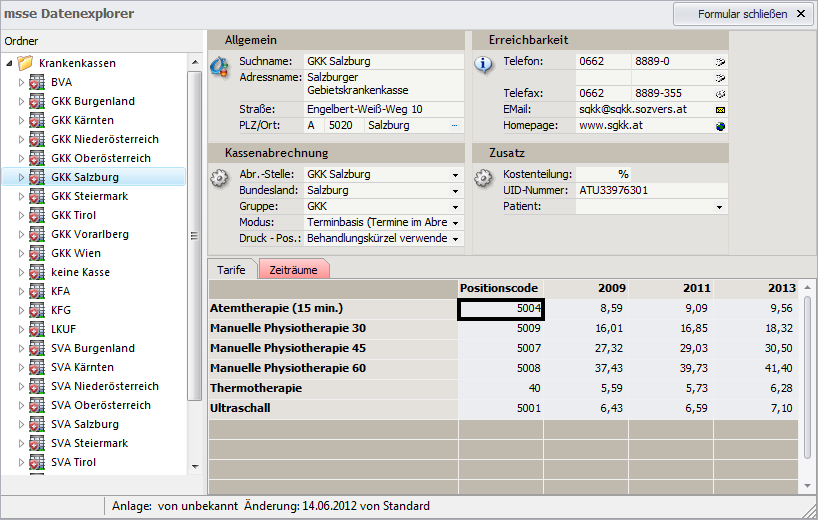Open the Patient dropdown
Screen dimensions: 818x520
tap(719, 207)
